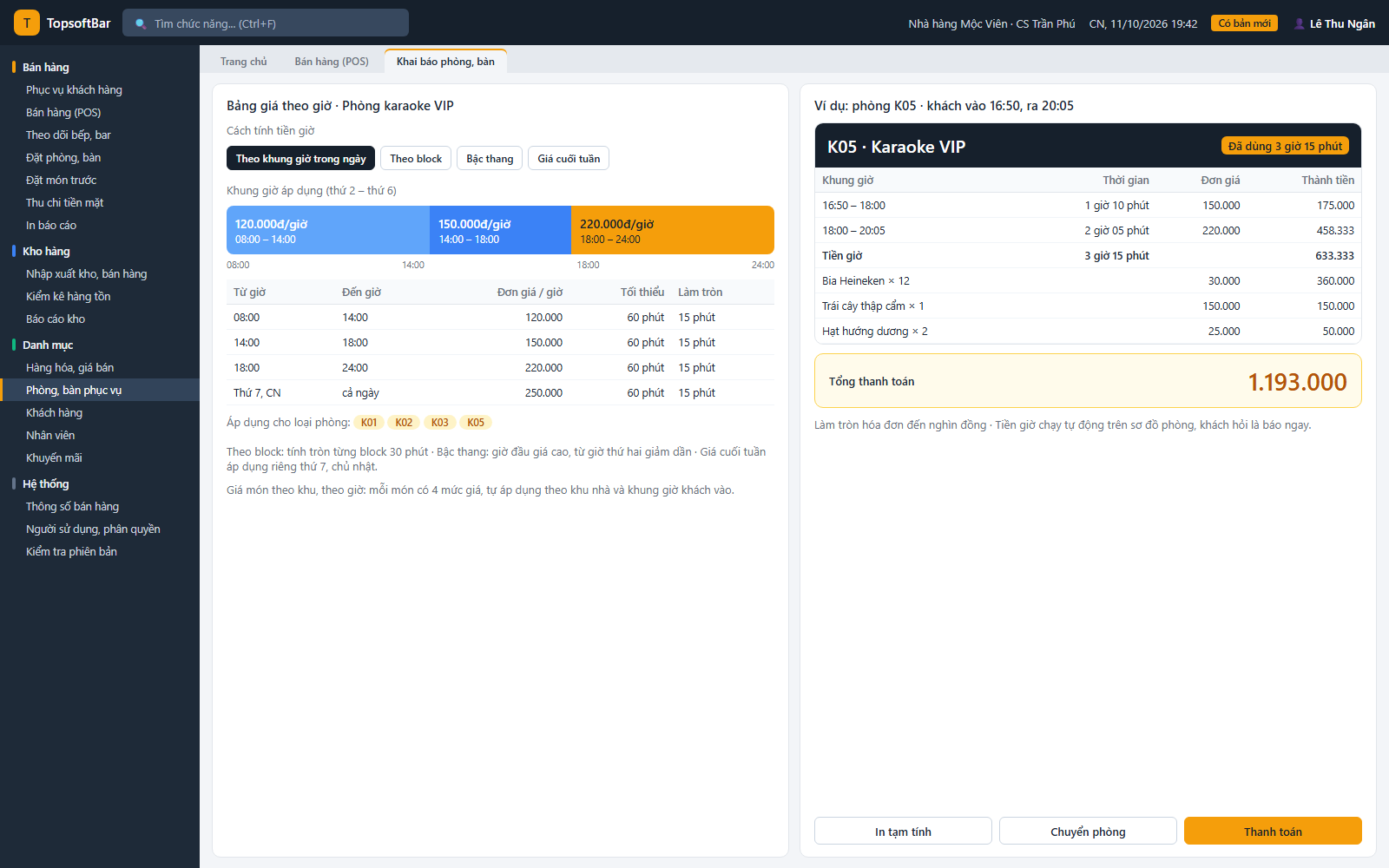Switch to the Trang chủ tab
Screen dimensions: 1389x868
(243, 61)
